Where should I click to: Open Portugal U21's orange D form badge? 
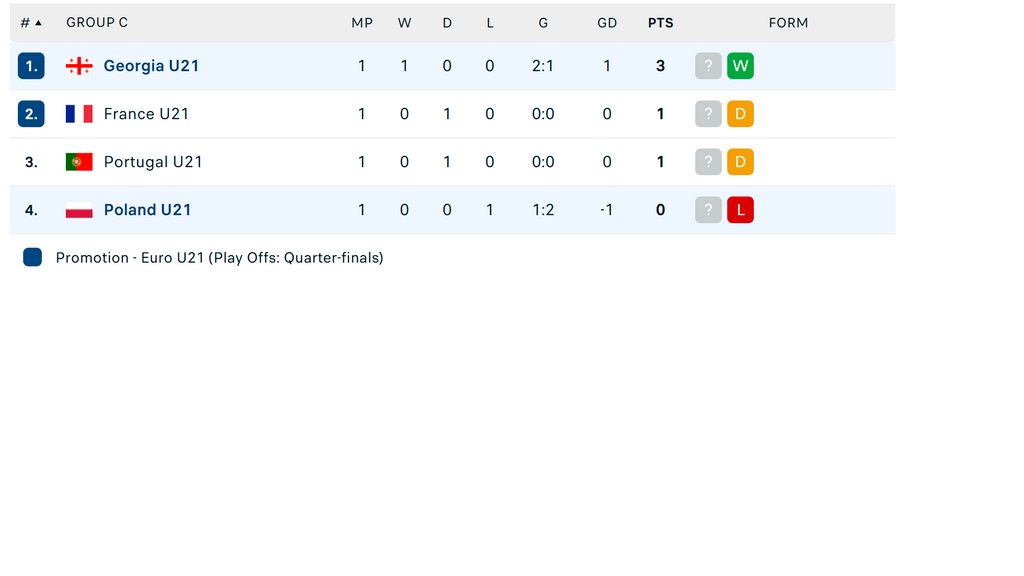[x=740, y=162]
